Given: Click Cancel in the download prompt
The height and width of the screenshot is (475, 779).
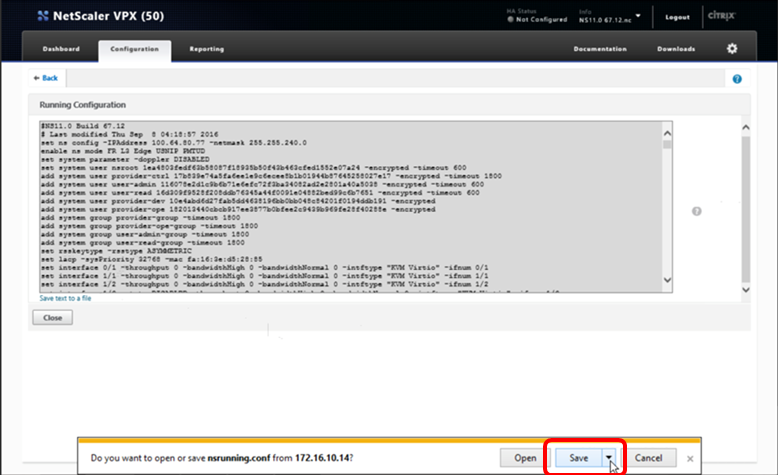Looking at the screenshot, I should click(x=648, y=458).
